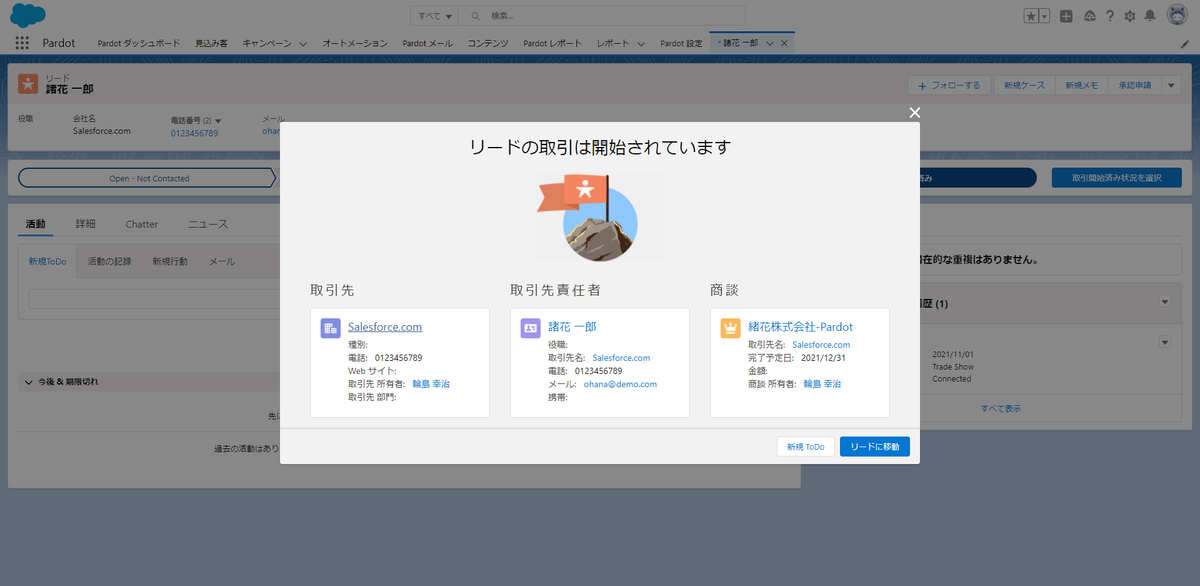Viewport: 1200px width, 586px height.
Task: Expand the キャンペーン tab chevron
Action: (303, 44)
